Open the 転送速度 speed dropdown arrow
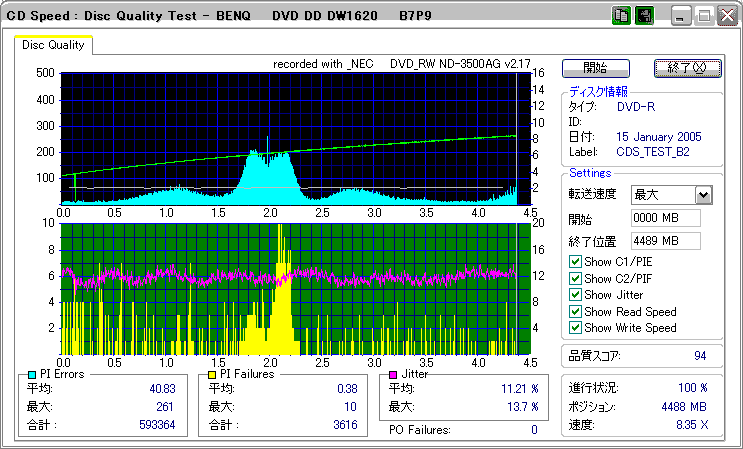This screenshot has width=743, height=449. click(703, 195)
